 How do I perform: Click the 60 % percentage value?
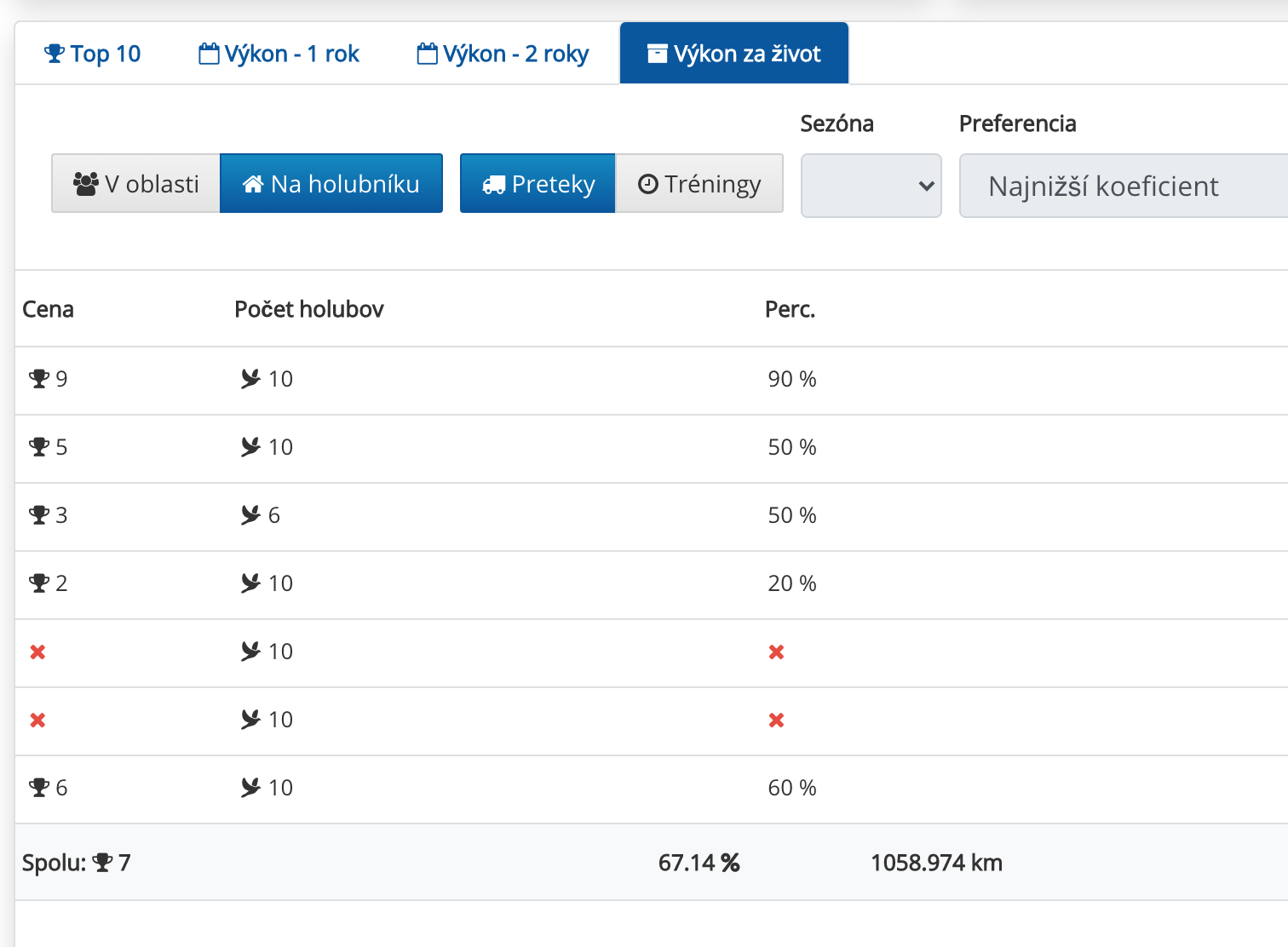(792, 788)
